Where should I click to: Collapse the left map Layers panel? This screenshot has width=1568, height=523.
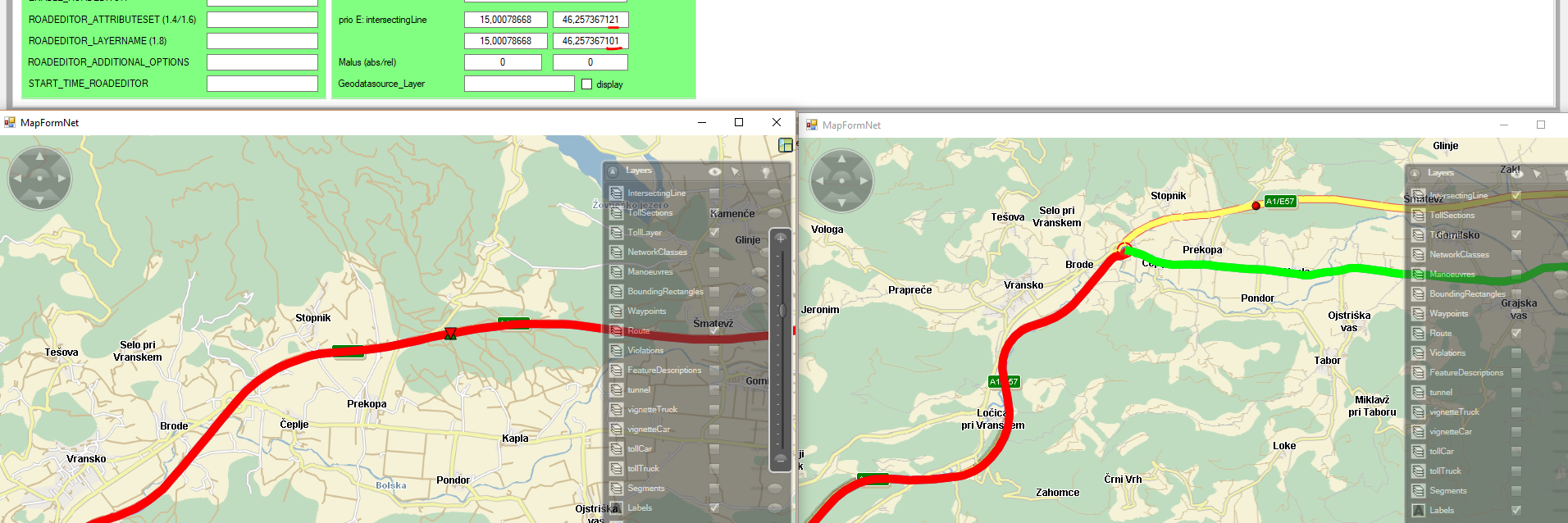pyautogui.click(x=613, y=171)
